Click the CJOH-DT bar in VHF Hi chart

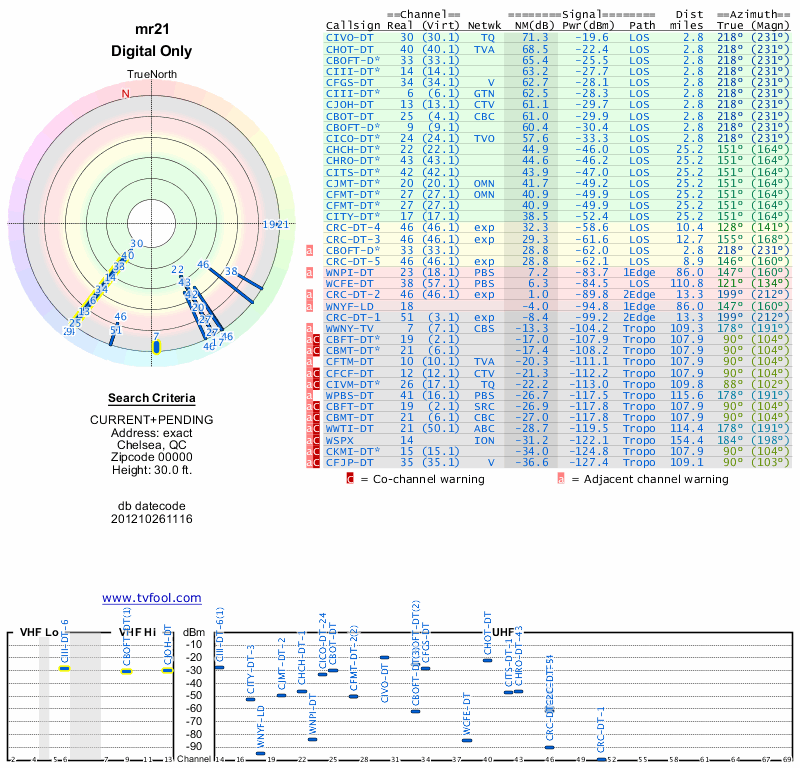[x=167, y=671]
